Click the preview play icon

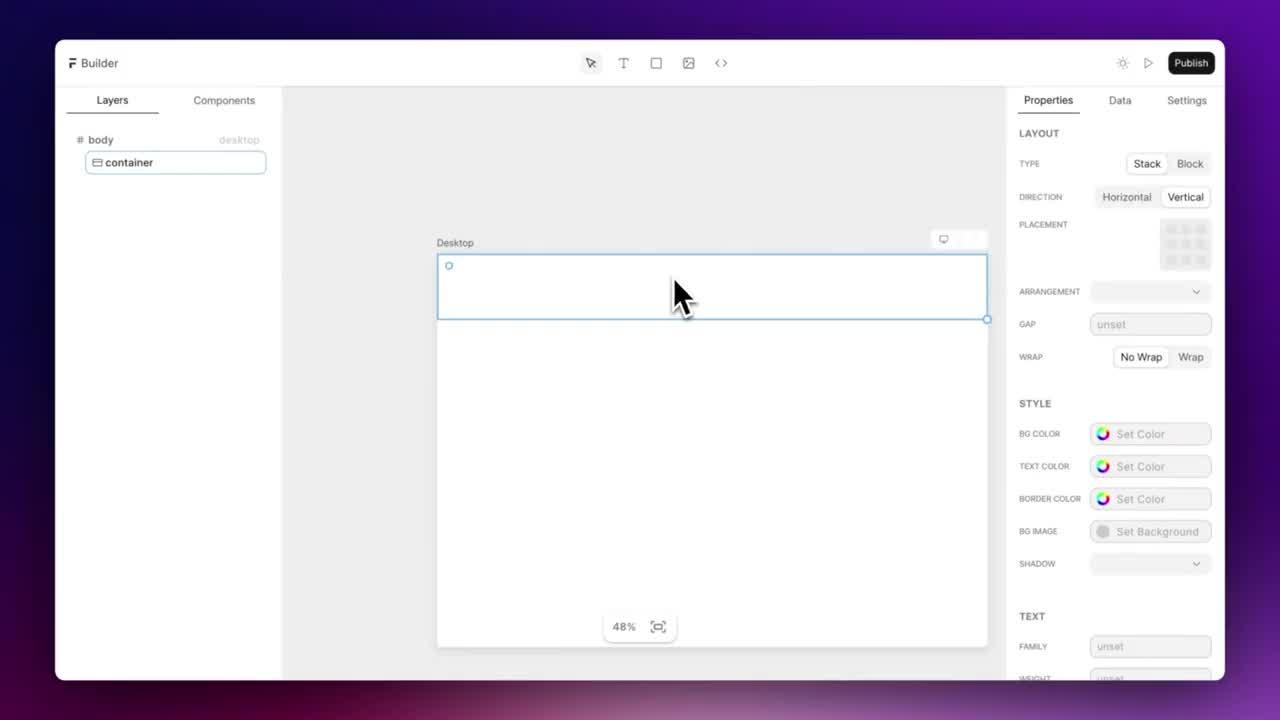click(x=1148, y=63)
